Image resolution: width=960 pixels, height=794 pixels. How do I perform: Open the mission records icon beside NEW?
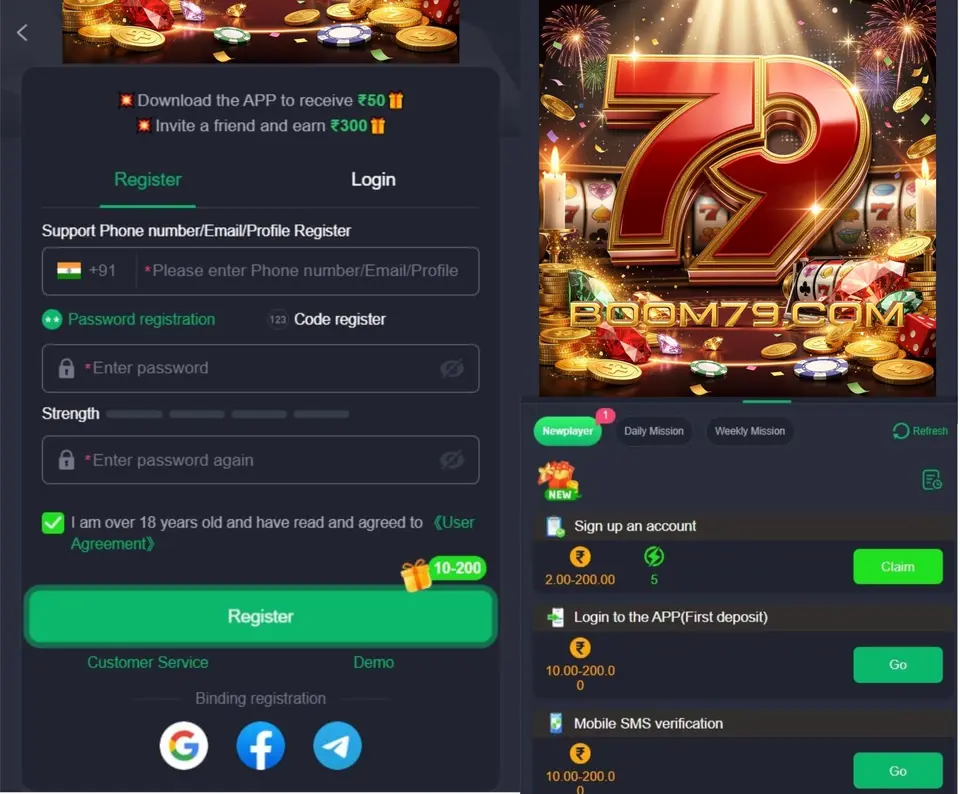pos(932,480)
